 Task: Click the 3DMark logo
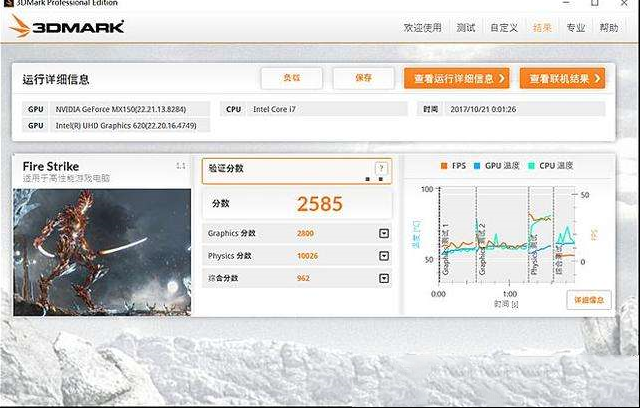click(67, 27)
